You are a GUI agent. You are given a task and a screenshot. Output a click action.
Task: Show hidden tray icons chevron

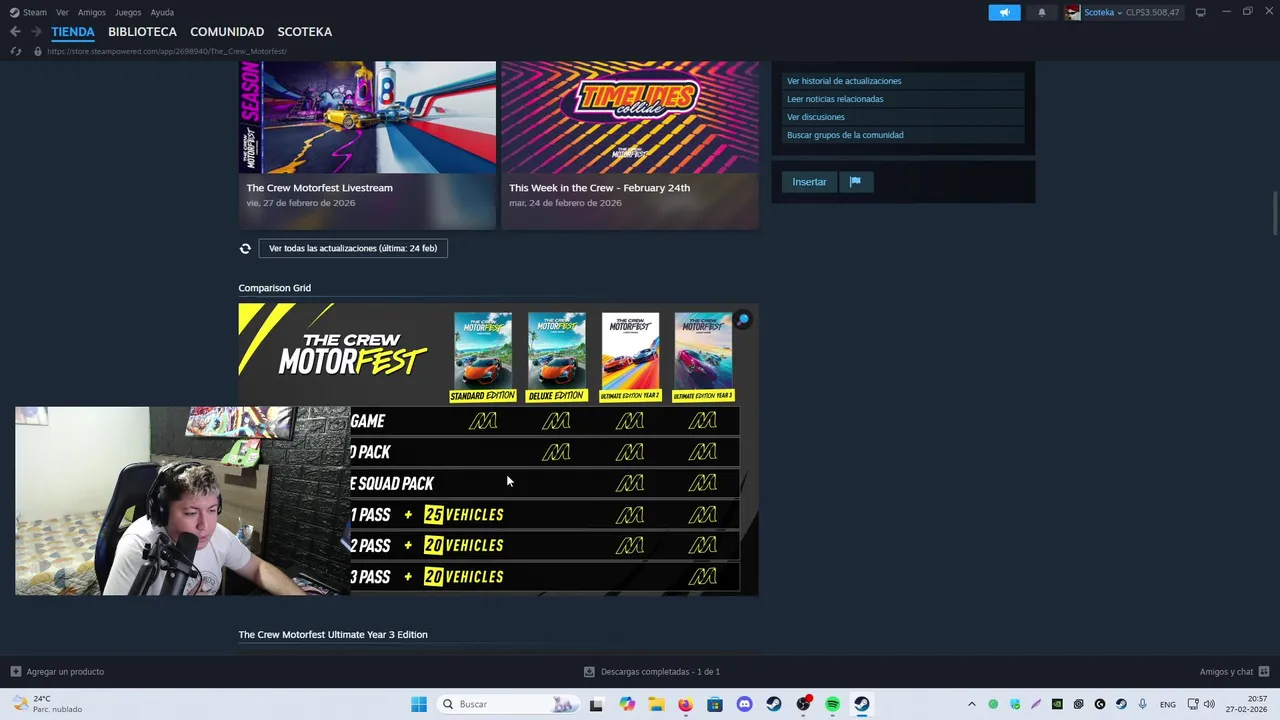coord(971,704)
